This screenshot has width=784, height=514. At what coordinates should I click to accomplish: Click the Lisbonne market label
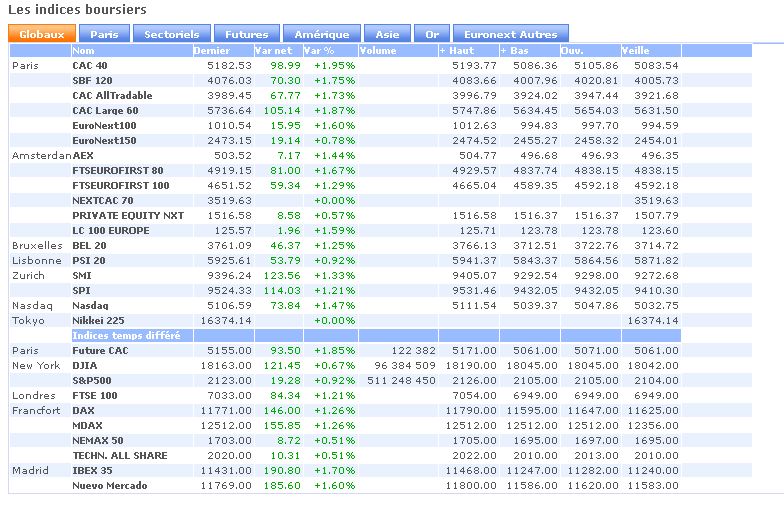click(36, 260)
